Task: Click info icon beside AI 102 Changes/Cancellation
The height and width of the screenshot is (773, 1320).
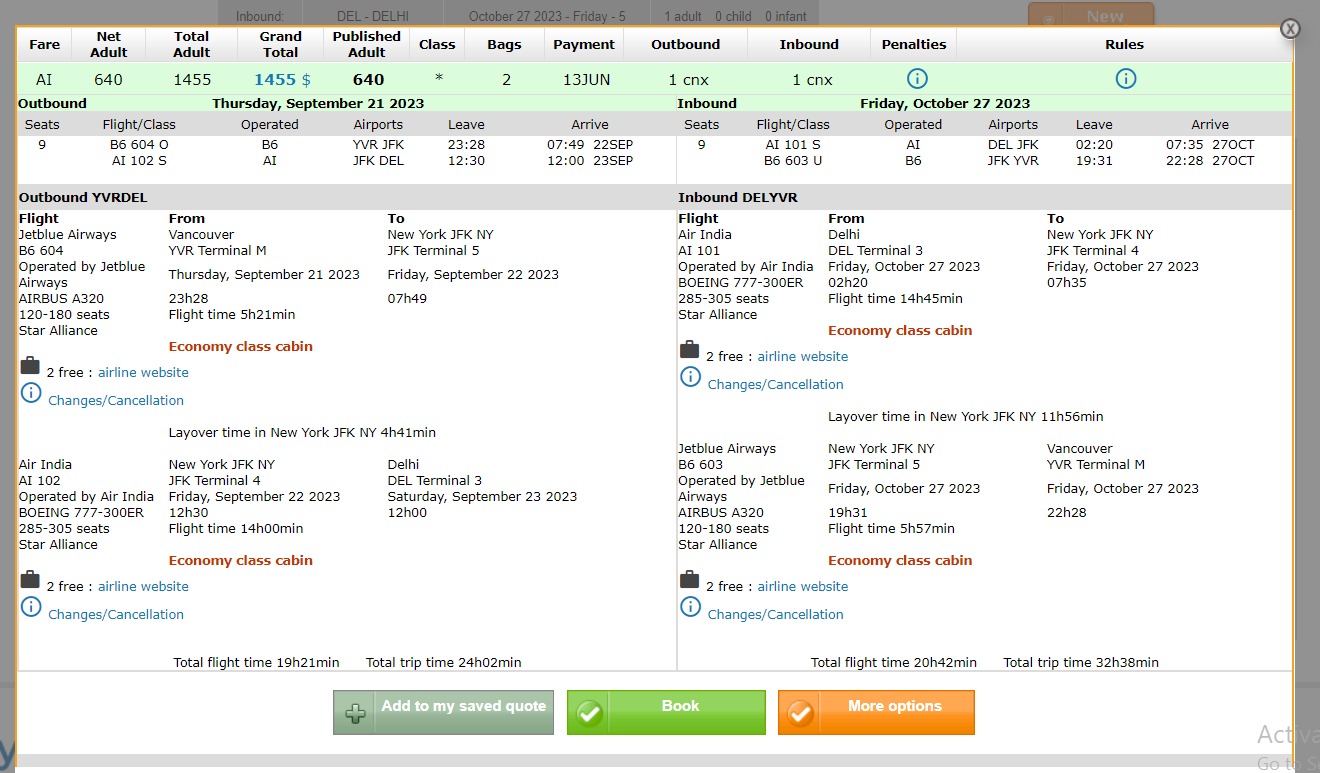Action: tap(31, 607)
